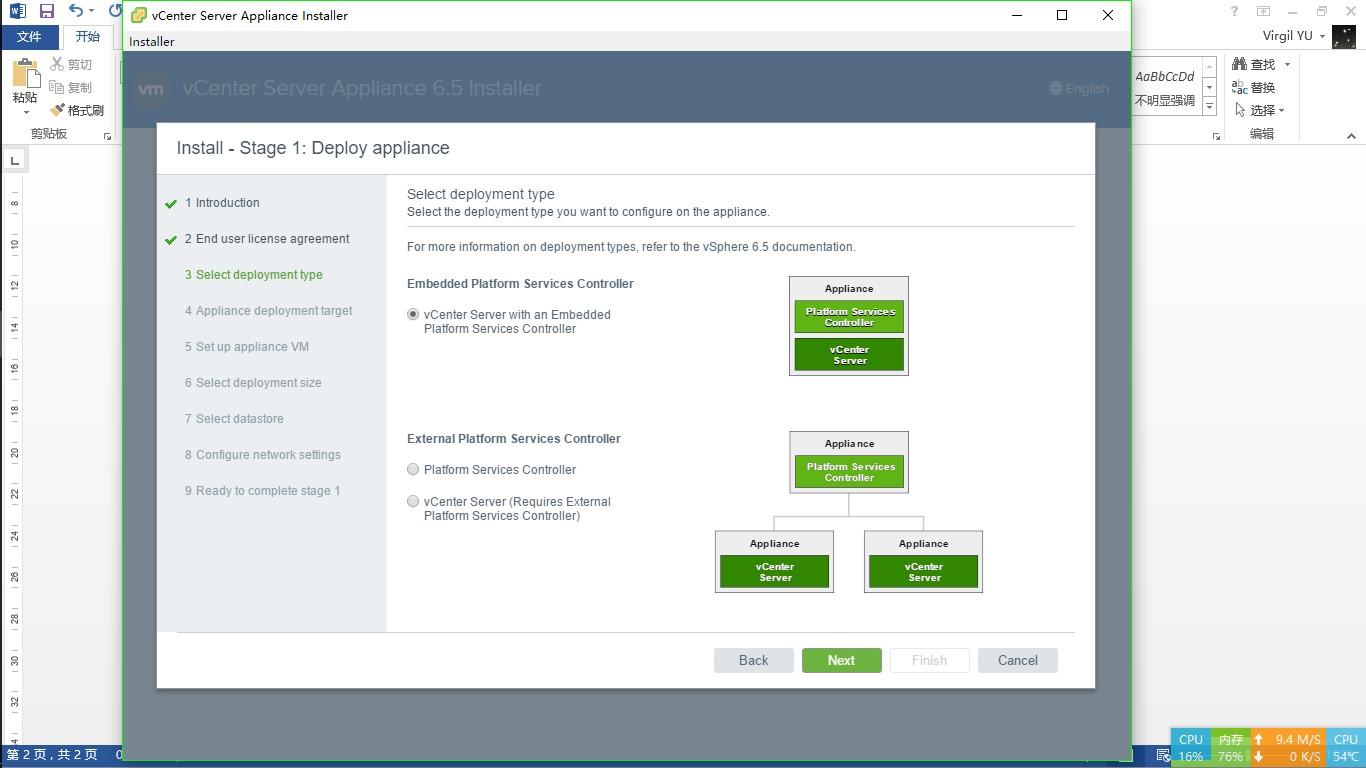Minimize the vCenter installer window

click(x=1017, y=15)
